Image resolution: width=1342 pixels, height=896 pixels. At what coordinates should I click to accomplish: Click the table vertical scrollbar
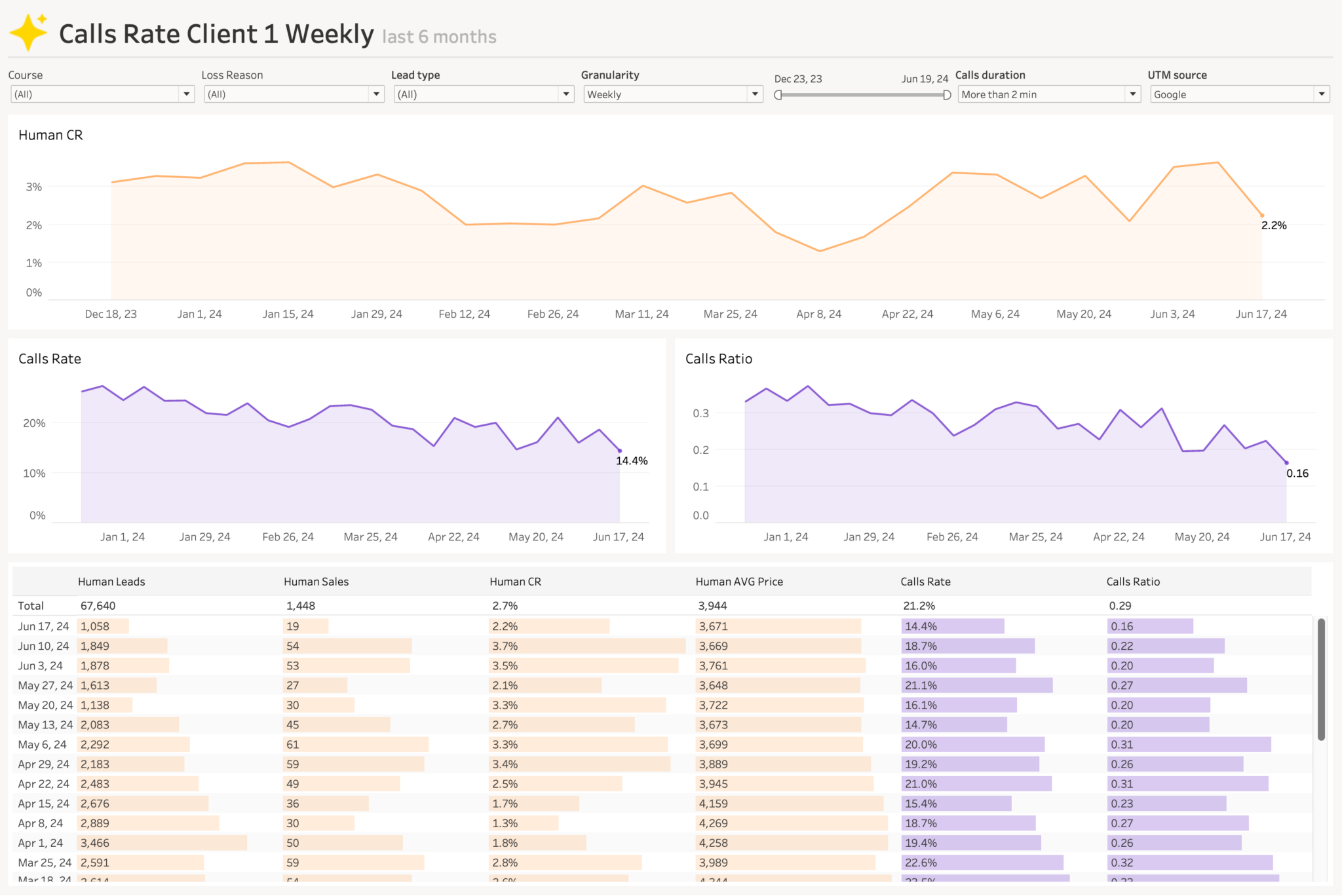(x=1321, y=679)
